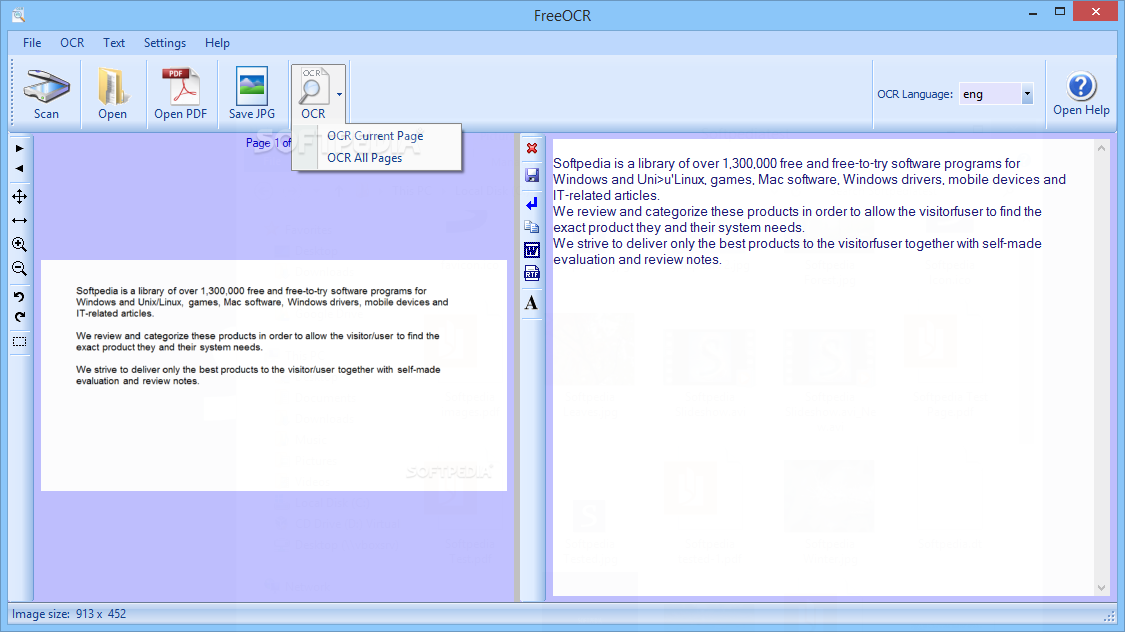Export text to Word icon

click(532, 250)
